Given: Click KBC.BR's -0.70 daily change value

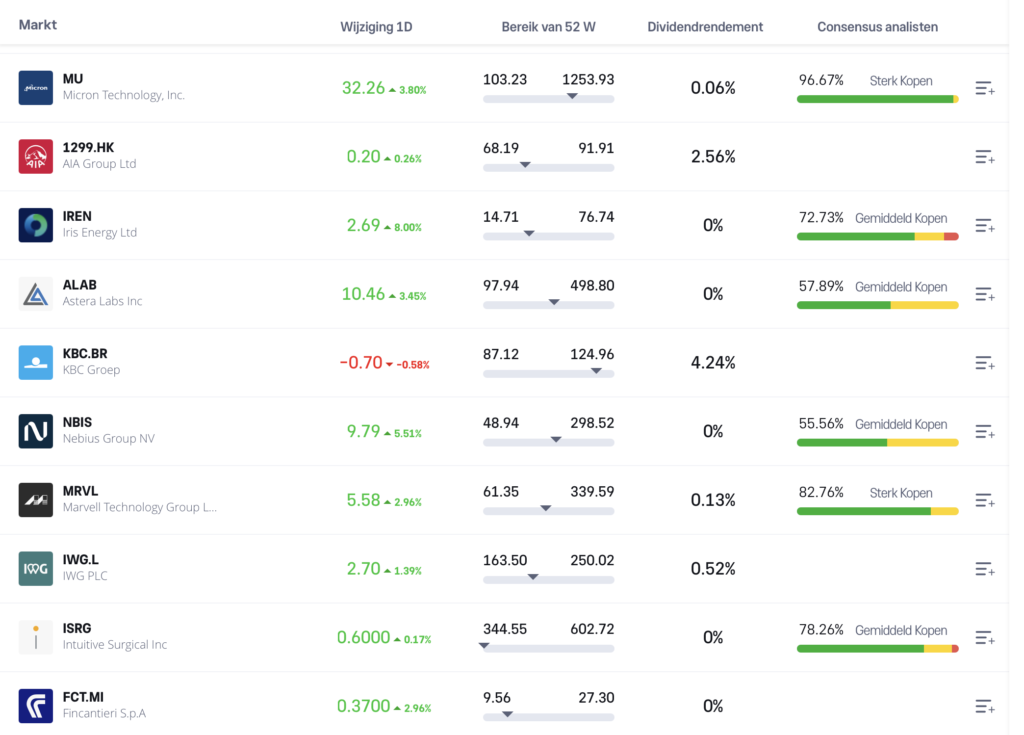Looking at the screenshot, I should pyautogui.click(x=361, y=363).
